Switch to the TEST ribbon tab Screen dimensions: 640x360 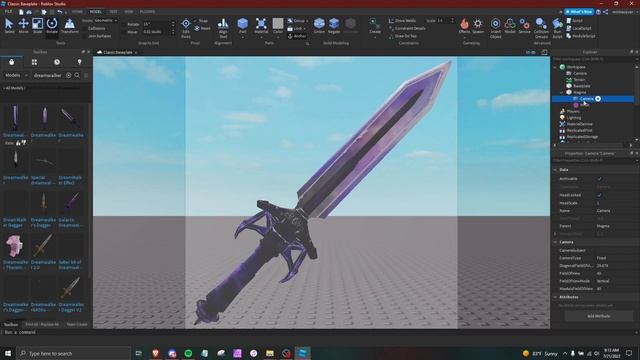pyautogui.click(x=113, y=12)
